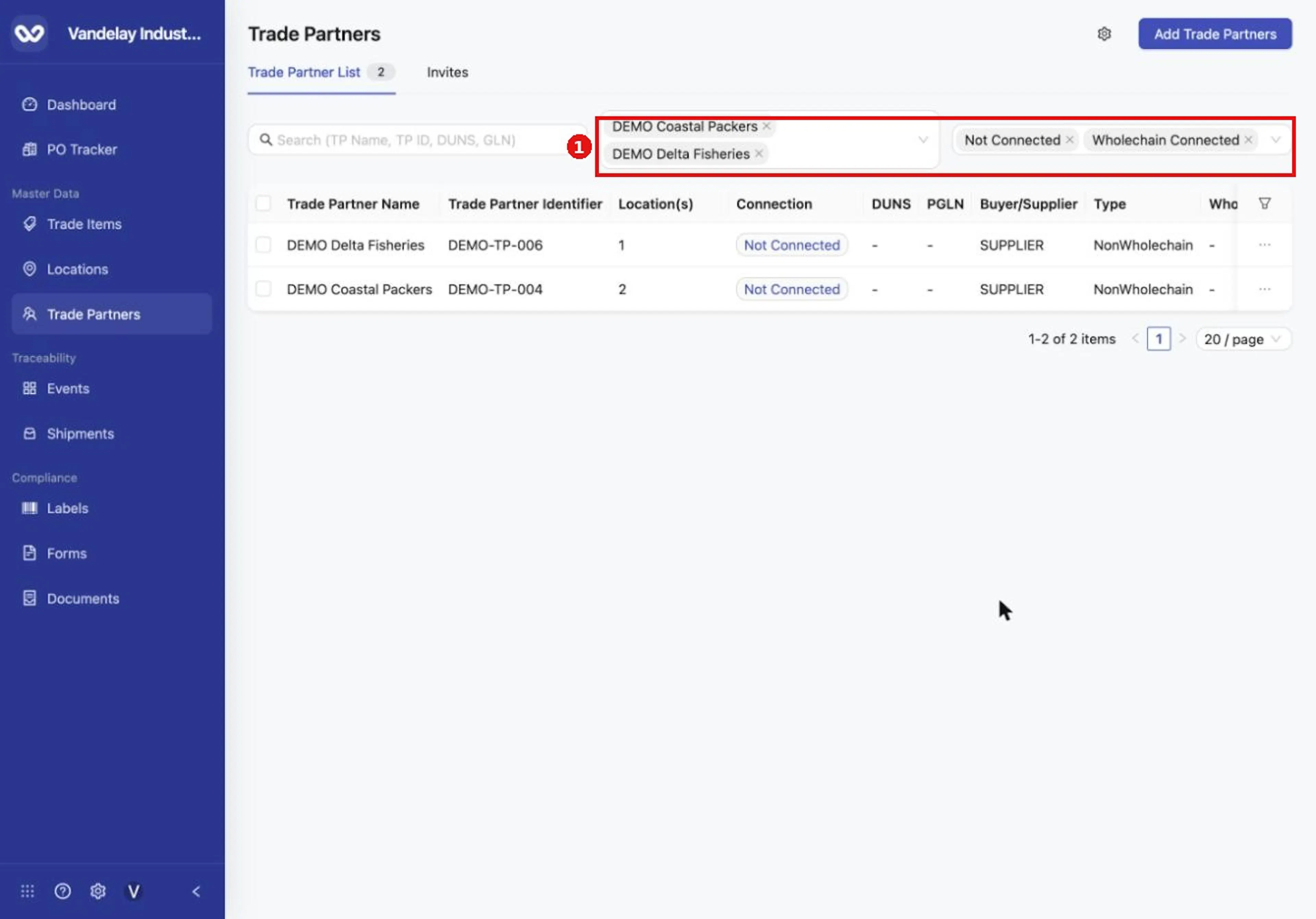Screen dimensions: 1316x919
Task: Expand the trade partner name filter dropdown
Action: pos(923,140)
